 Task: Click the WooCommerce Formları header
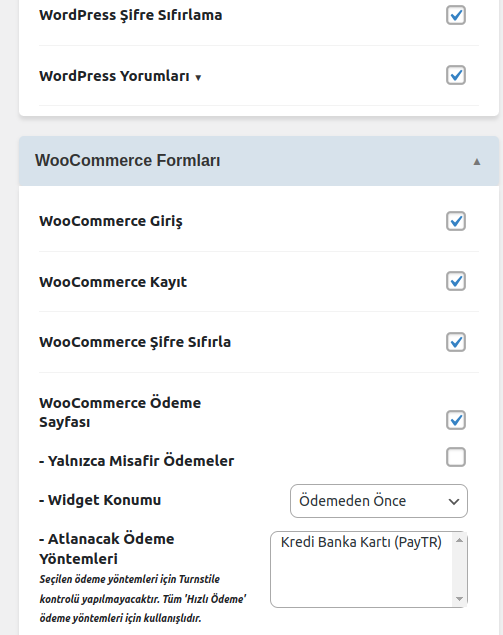tap(259, 161)
